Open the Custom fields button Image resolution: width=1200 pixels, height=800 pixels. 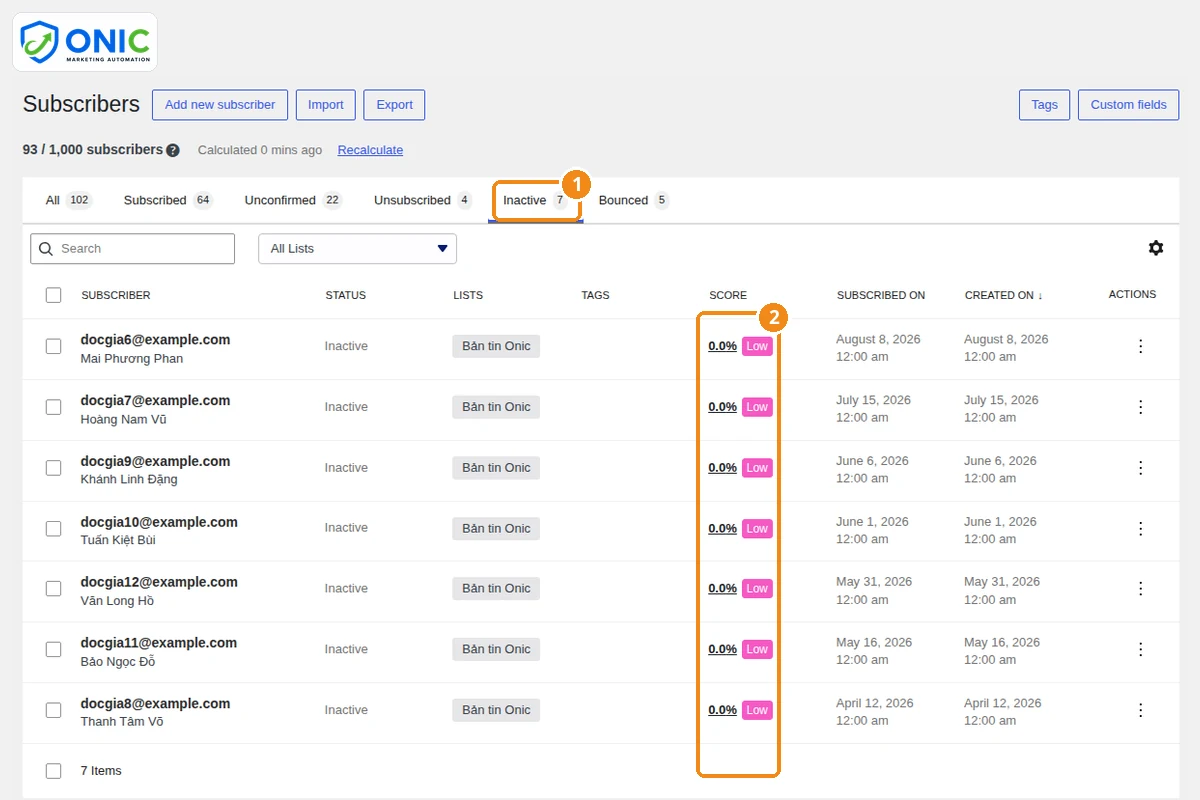tap(1129, 105)
